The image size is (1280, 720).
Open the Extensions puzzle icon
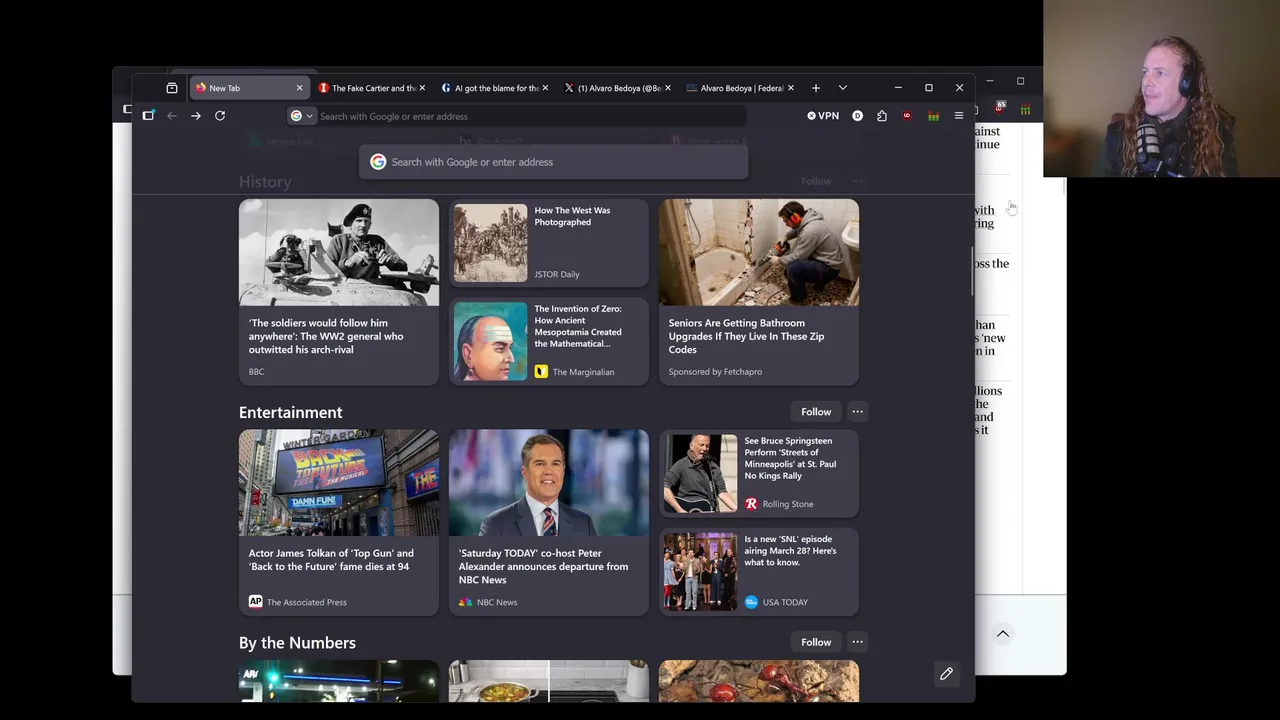pos(882,116)
